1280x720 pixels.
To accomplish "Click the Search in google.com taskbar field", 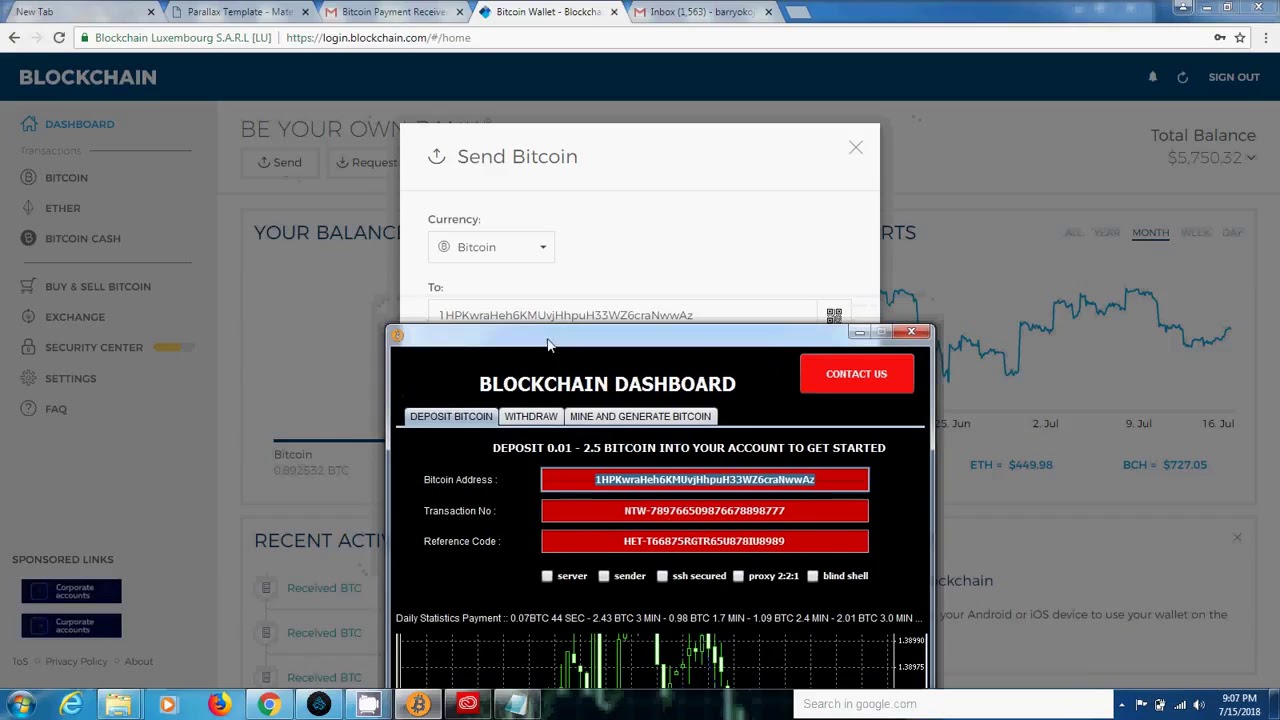I will 953,704.
